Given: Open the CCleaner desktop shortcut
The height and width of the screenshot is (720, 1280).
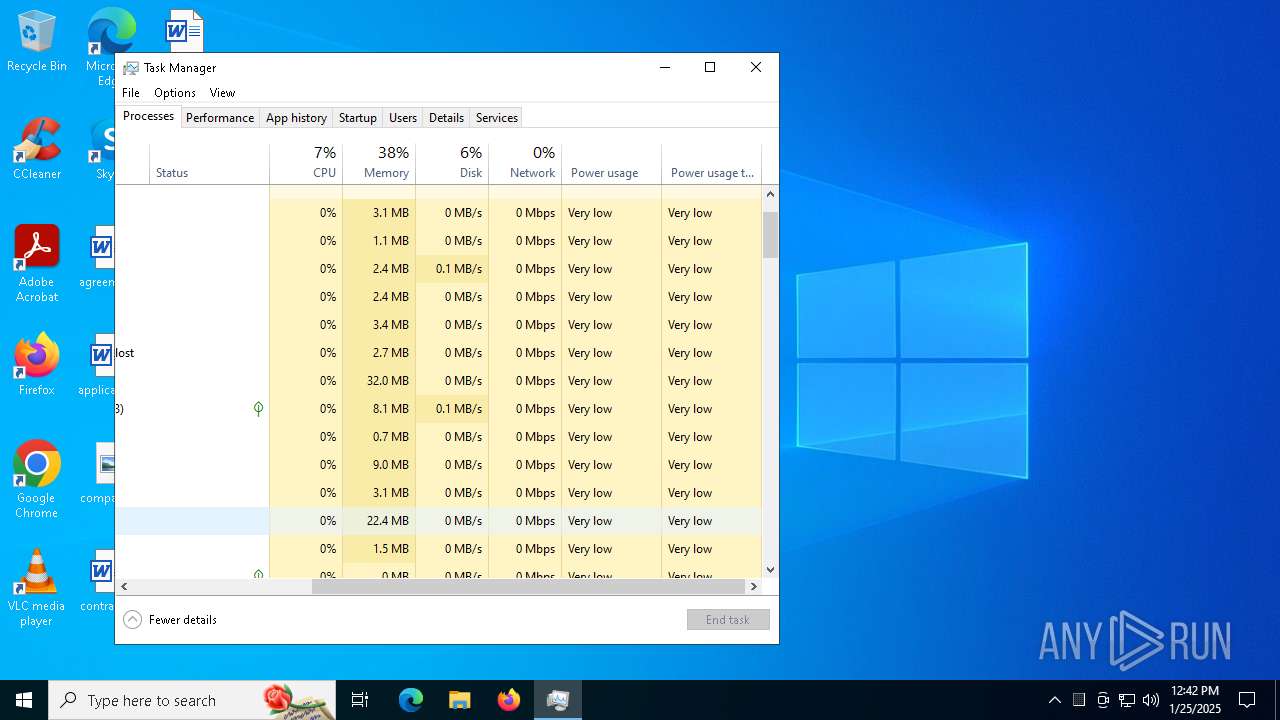Looking at the screenshot, I should [x=36, y=149].
